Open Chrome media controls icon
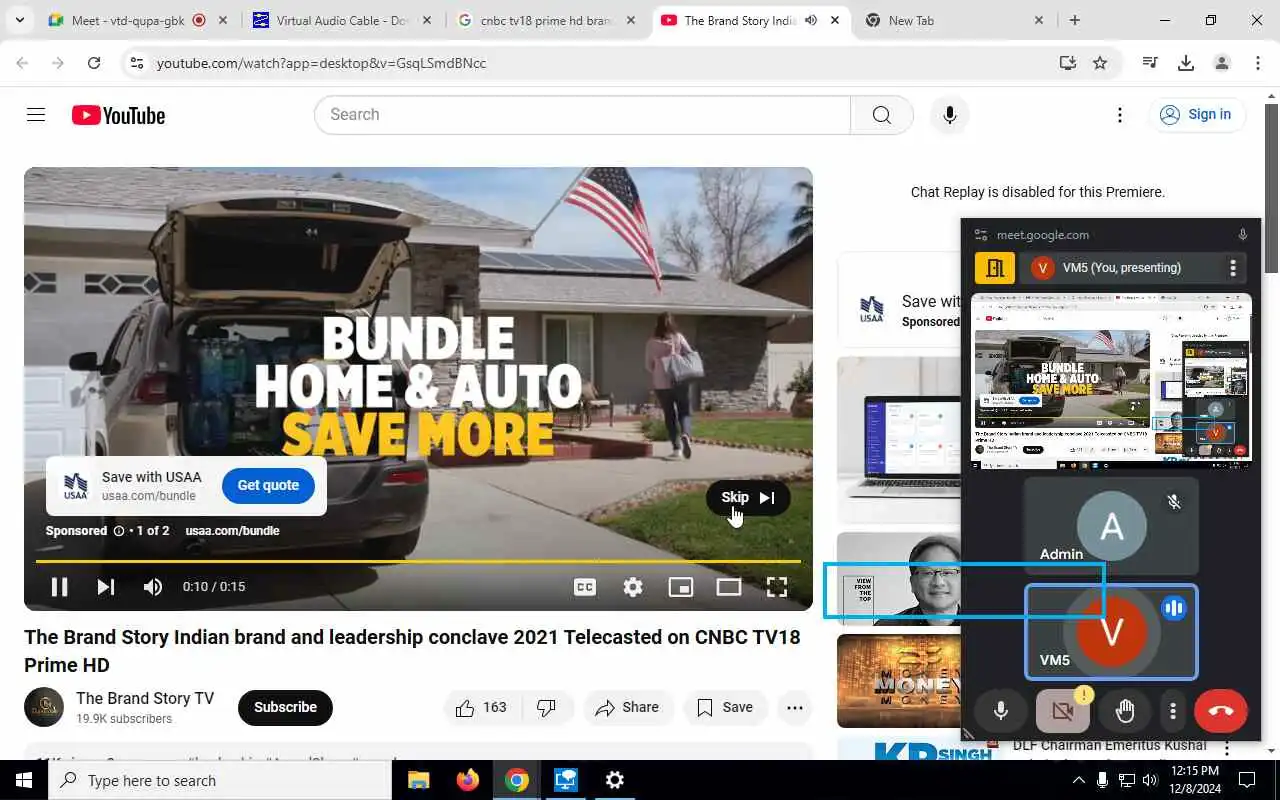The image size is (1280, 800). click(1150, 63)
